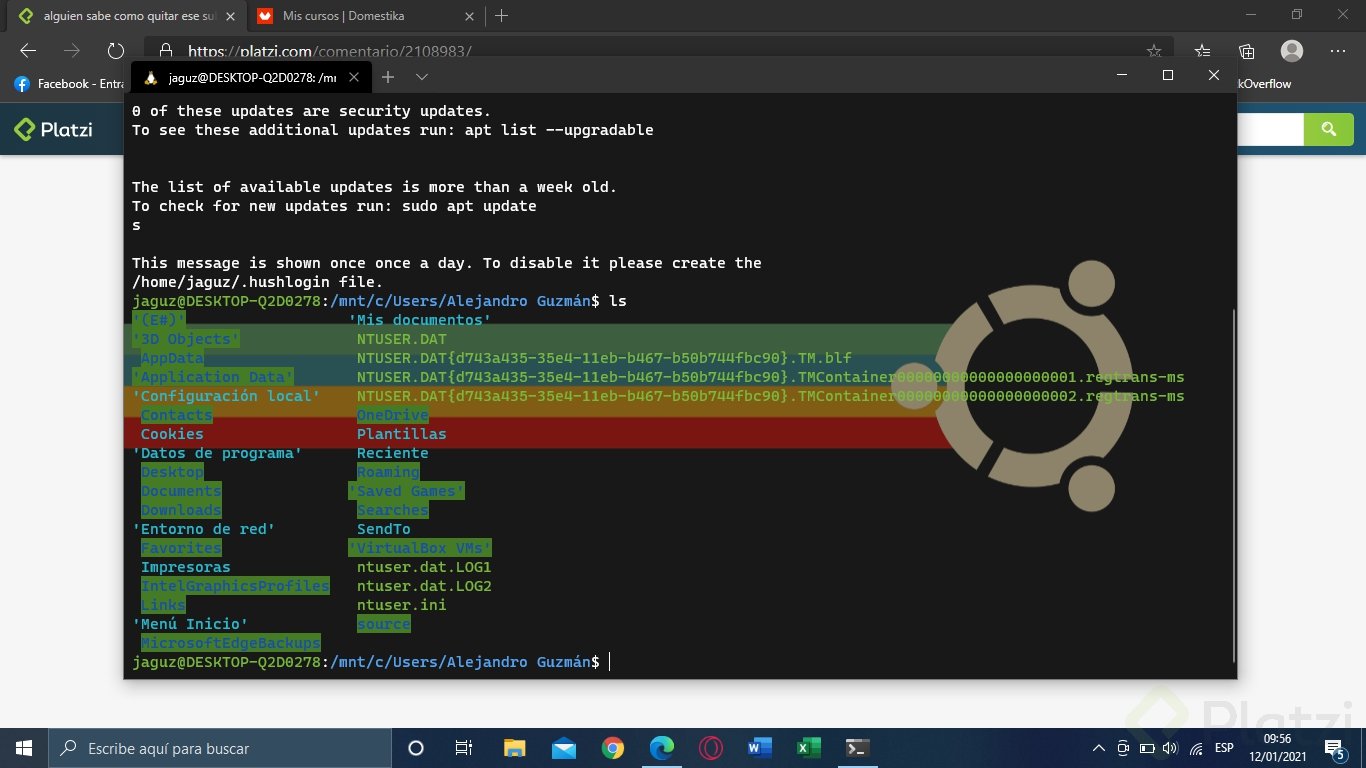The height and width of the screenshot is (768, 1366).
Task: Go back in the Edge browser
Action: [x=28, y=50]
